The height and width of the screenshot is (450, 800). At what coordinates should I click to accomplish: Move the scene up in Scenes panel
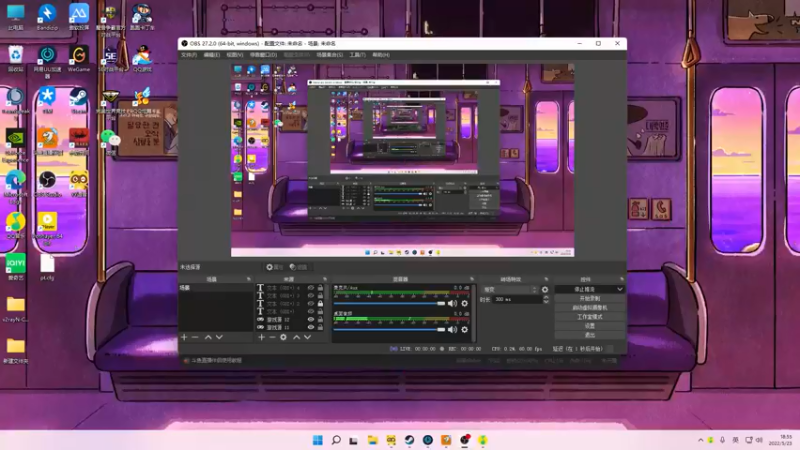[208, 337]
